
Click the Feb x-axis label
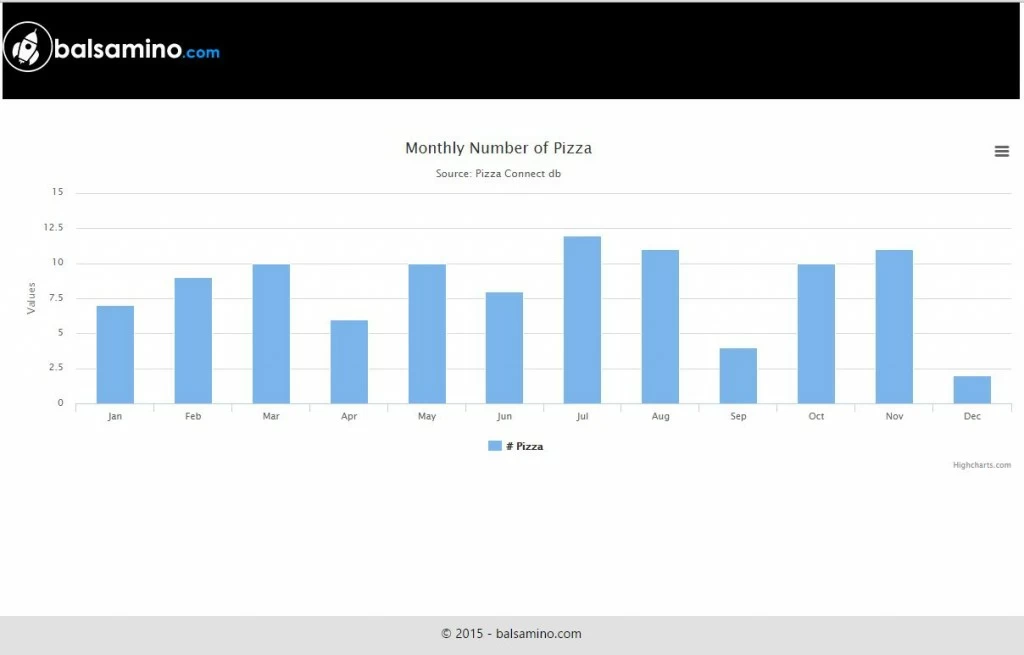193,416
